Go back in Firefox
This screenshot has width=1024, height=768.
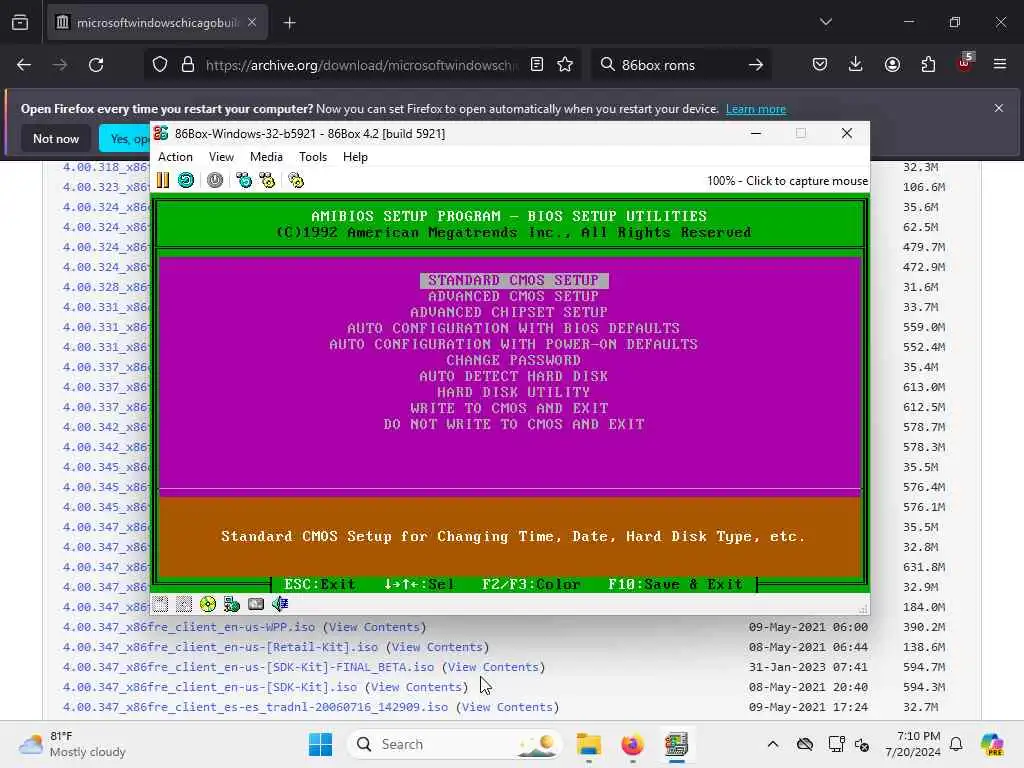[24, 65]
